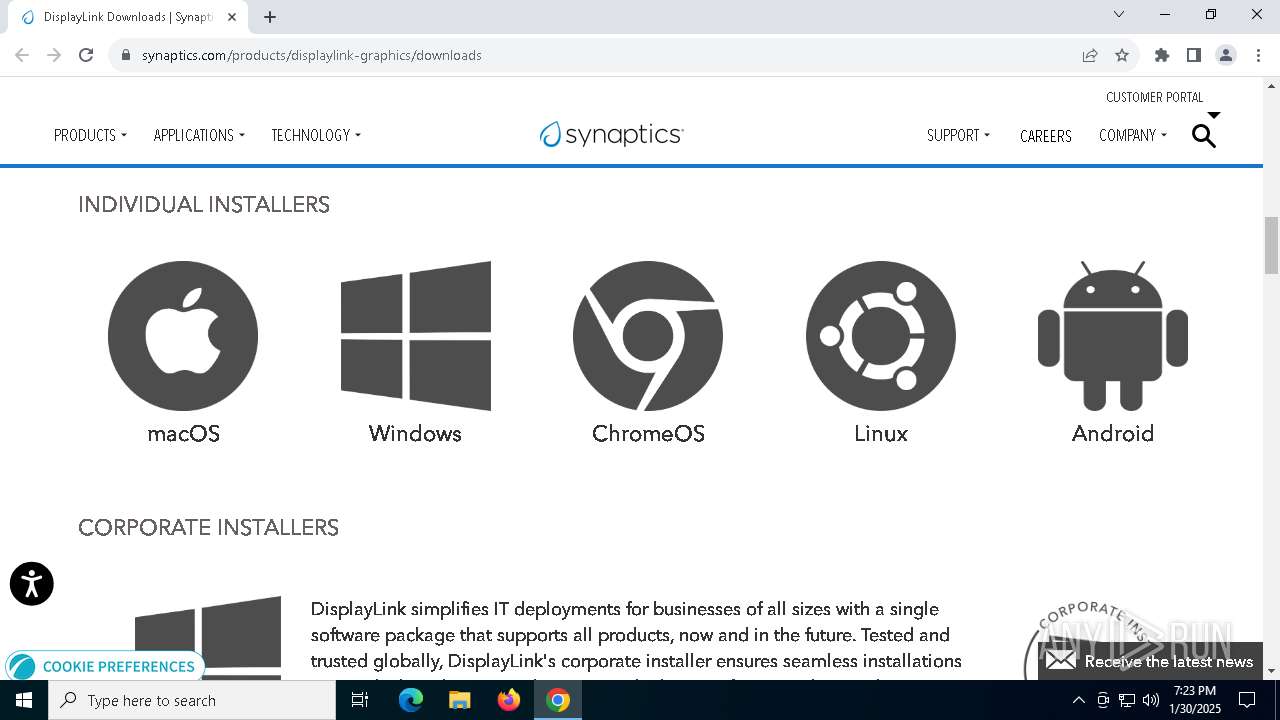This screenshot has height=720, width=1280.
Task: Click the address bar URL
Action: 312,55
